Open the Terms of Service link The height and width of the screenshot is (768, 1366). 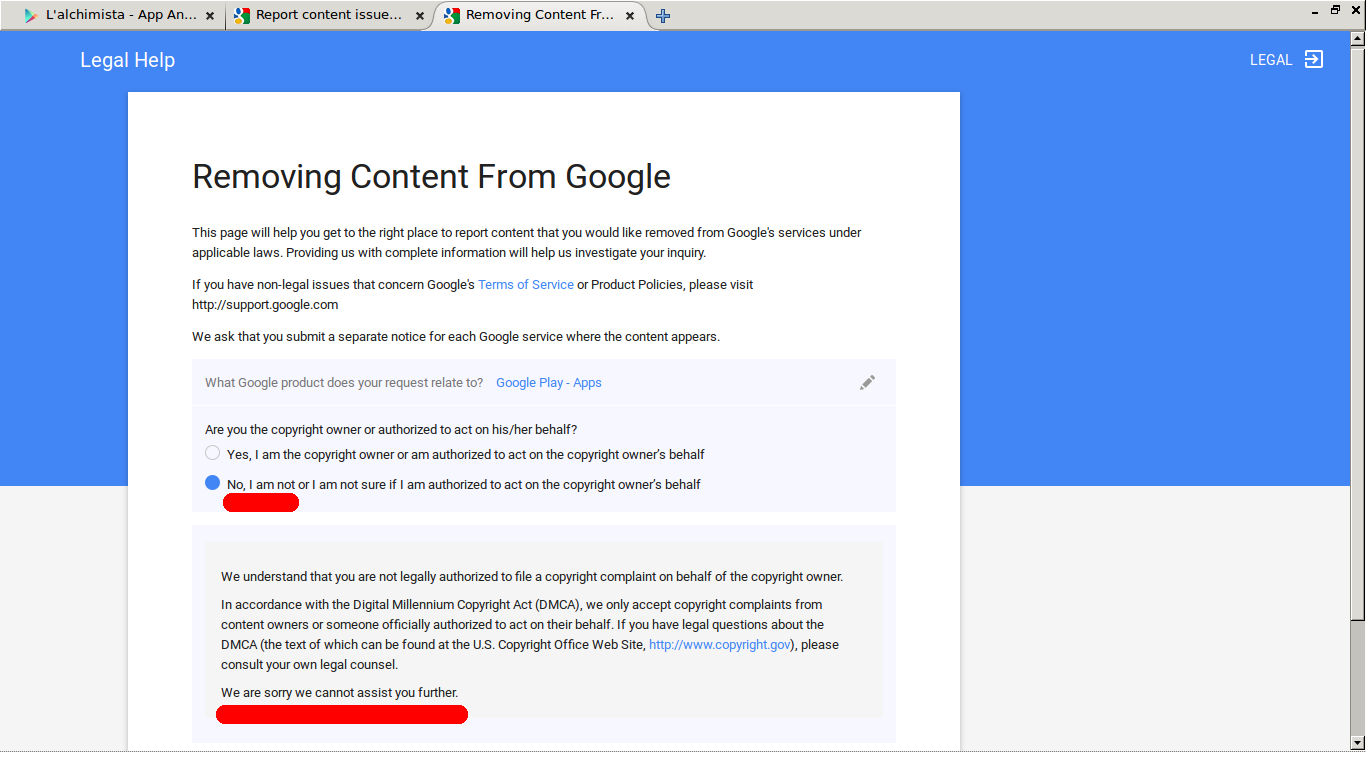[x=526, y=285]
